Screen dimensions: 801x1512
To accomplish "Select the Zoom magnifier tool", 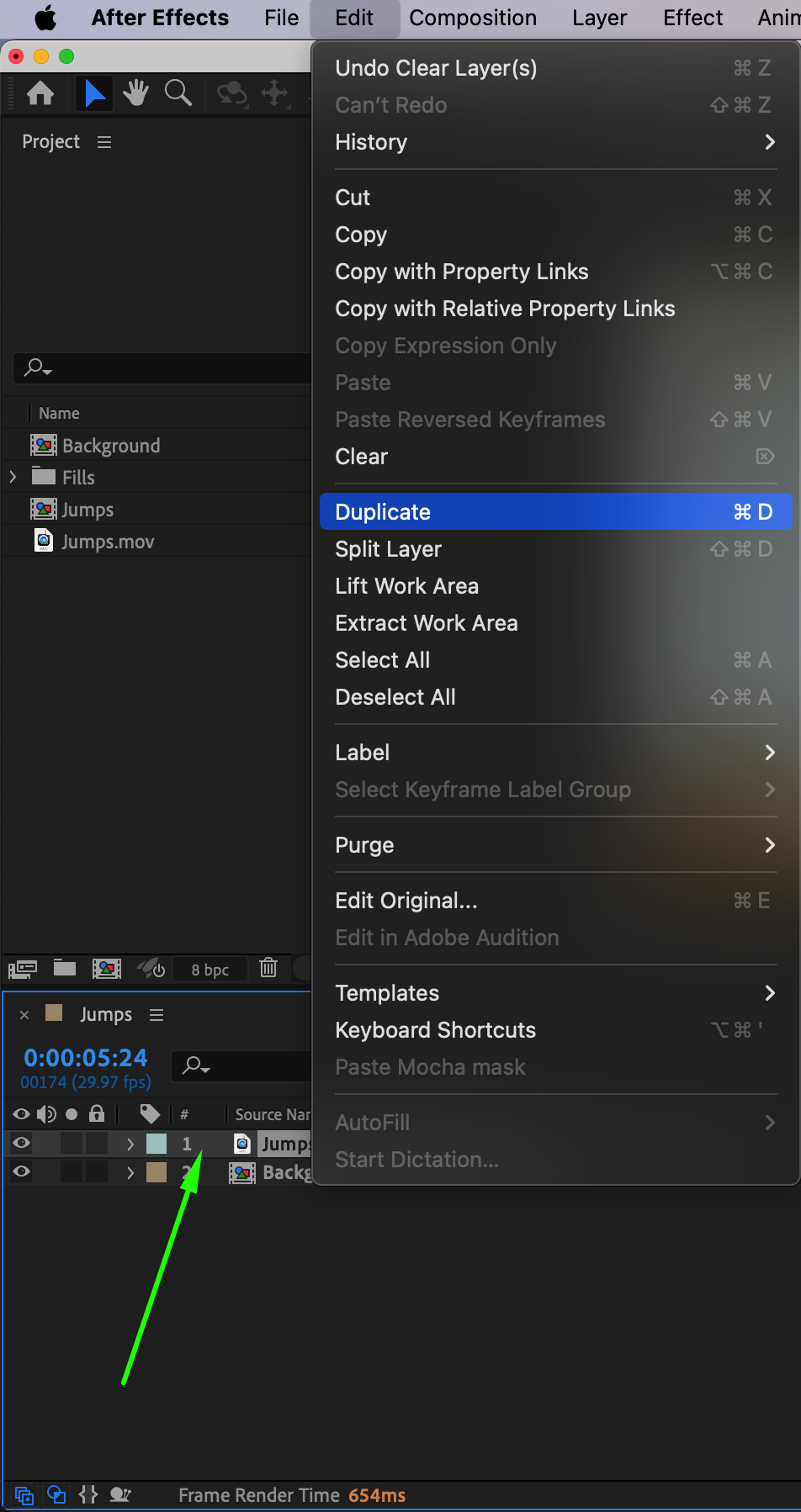I will tap(178, 93).
